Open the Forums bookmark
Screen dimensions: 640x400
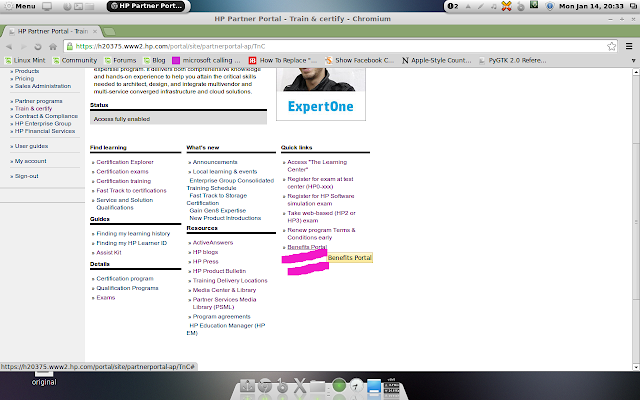(120, 60)
